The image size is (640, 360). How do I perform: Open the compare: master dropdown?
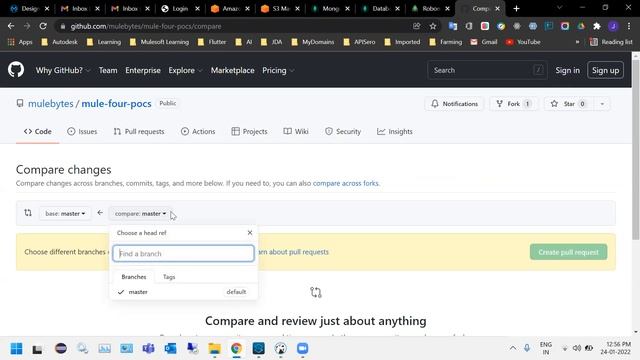(x=140, y=213)
